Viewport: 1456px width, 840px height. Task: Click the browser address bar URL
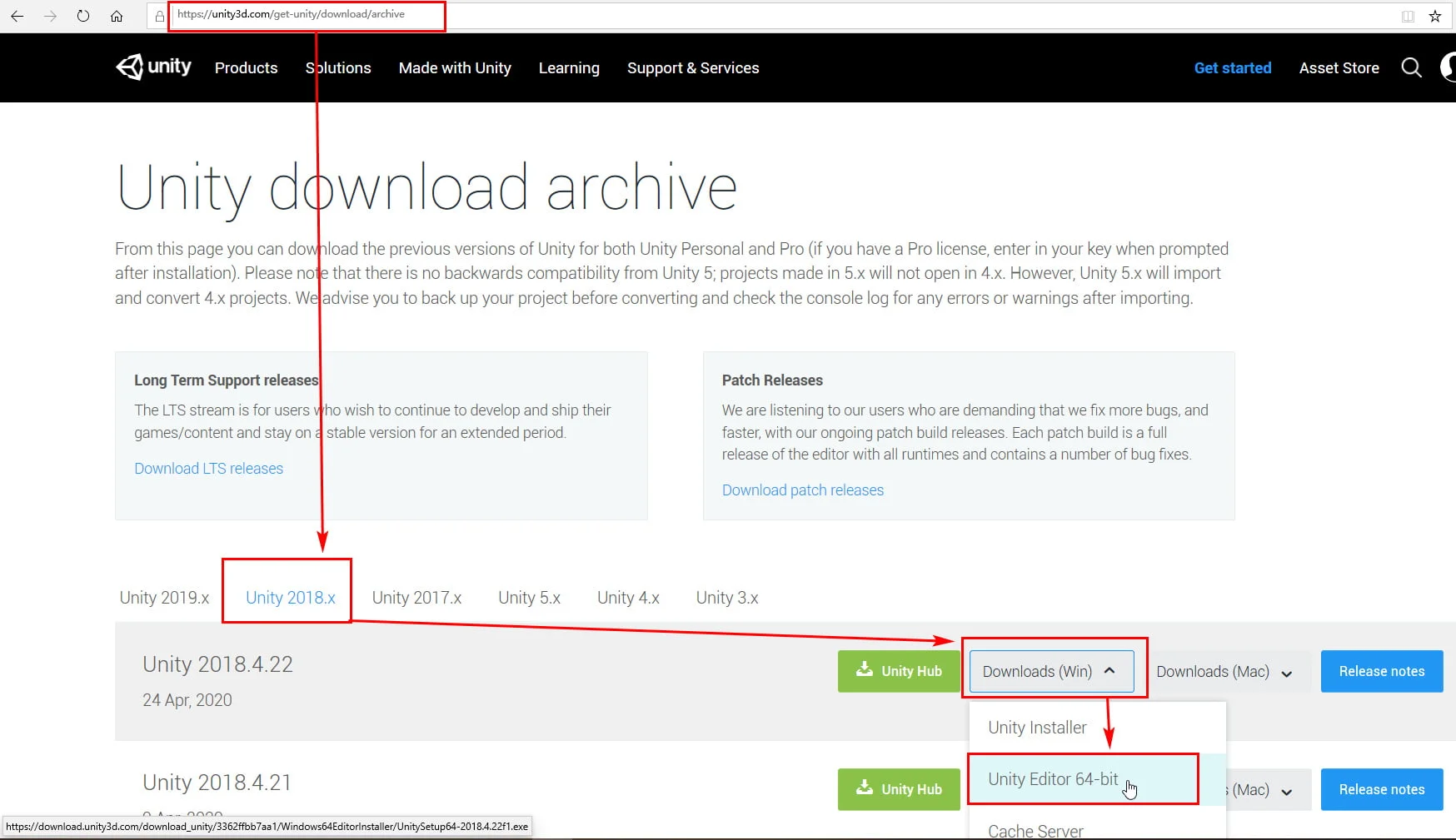[x=291, y=14]
